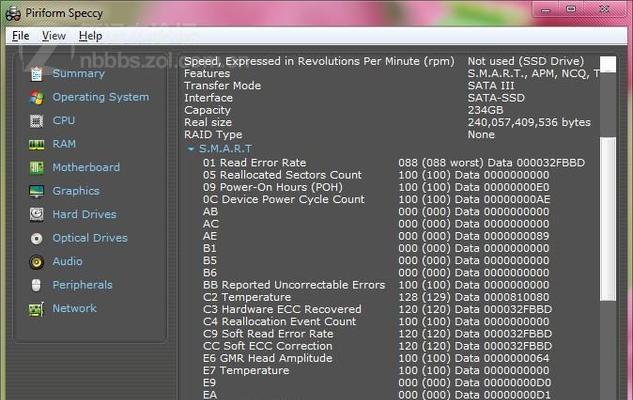This screenshot has width=633, height=400.
Task: Collapse the S.M.A.R.T tree arrow
Action: pos(191,149)
